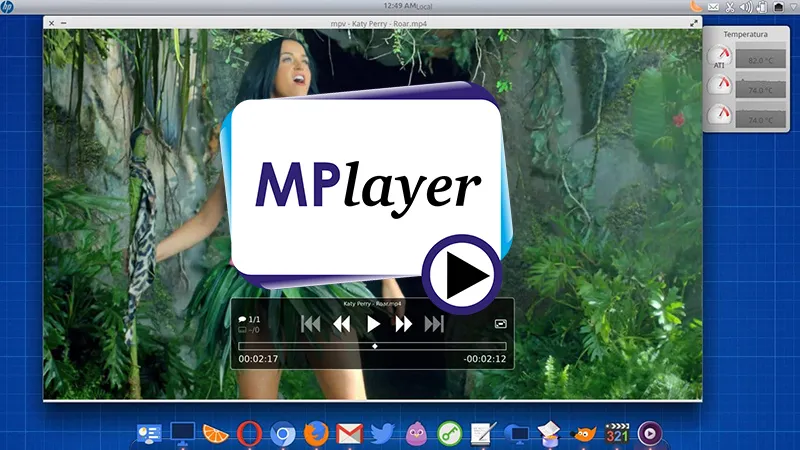Screen dimensions: 800x450
Task: Open the dark monitor dock icon
Action: pos(183,434)
